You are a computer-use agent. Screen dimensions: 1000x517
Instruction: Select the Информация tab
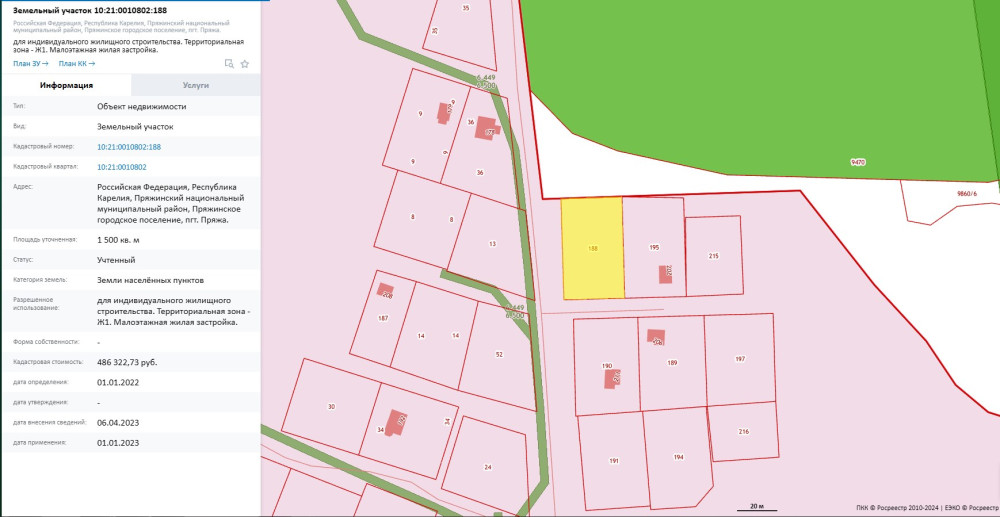[x=66, y=86]
